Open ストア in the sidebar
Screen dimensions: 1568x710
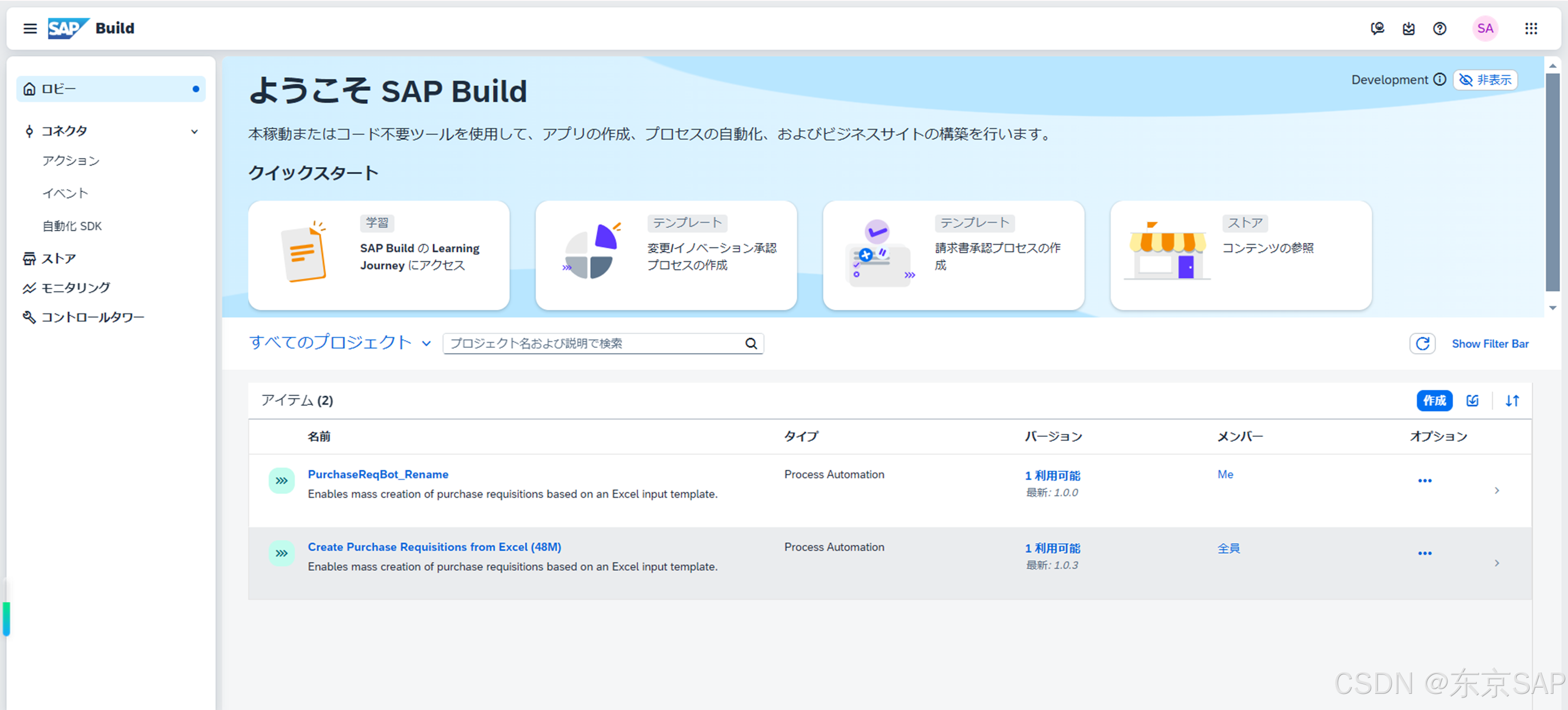pos(59,259)
